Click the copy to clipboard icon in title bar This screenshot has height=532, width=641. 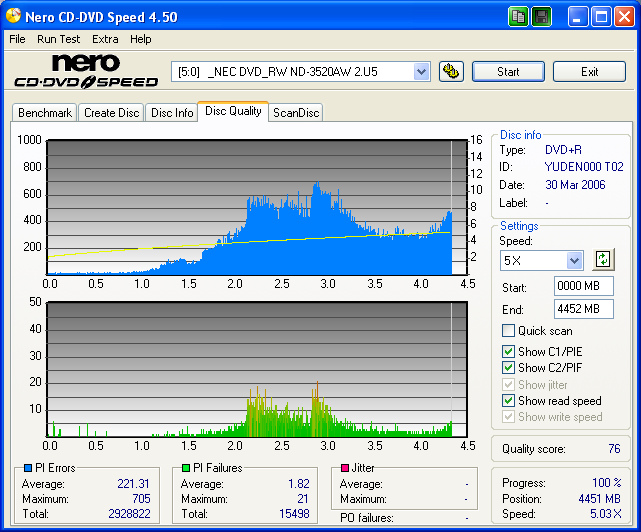(x=518, y=17)
